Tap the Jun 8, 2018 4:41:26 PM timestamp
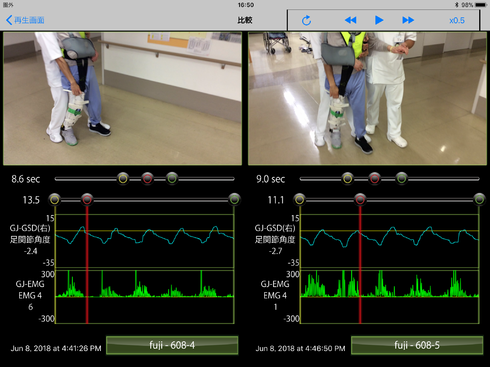 click(x=56, y=349)
